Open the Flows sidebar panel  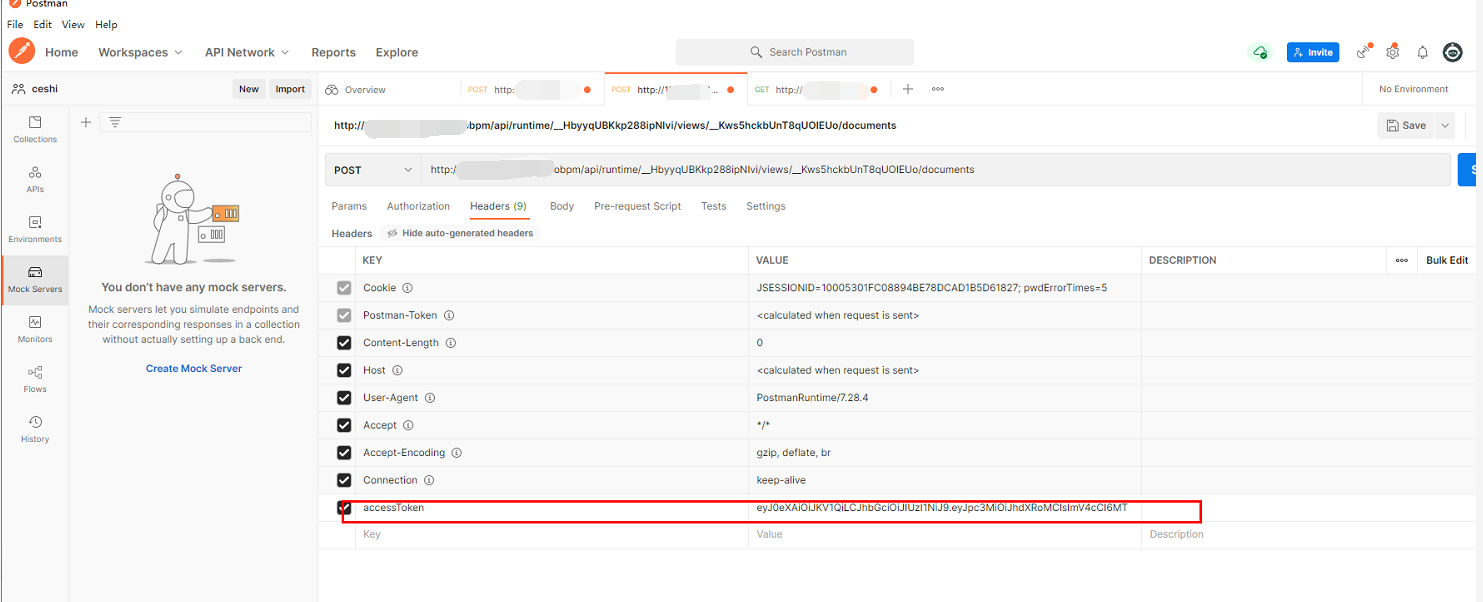point(35,379)
